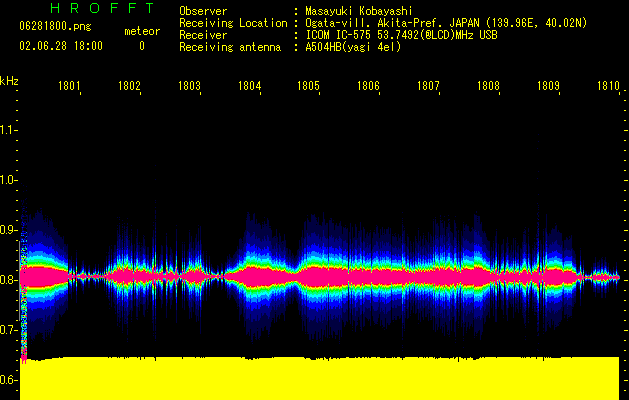The height and width of the screenshot is (400, 629).
Task: Click the 0.9 kHz axis label
Action: click(8, 230)
